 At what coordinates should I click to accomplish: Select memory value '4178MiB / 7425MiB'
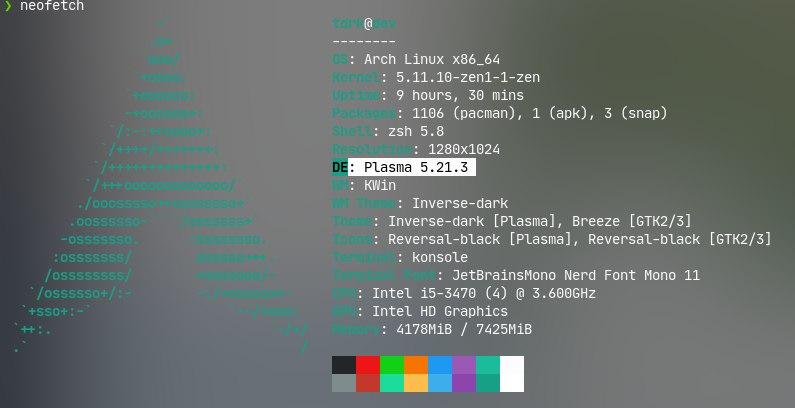tap(464, 329)
